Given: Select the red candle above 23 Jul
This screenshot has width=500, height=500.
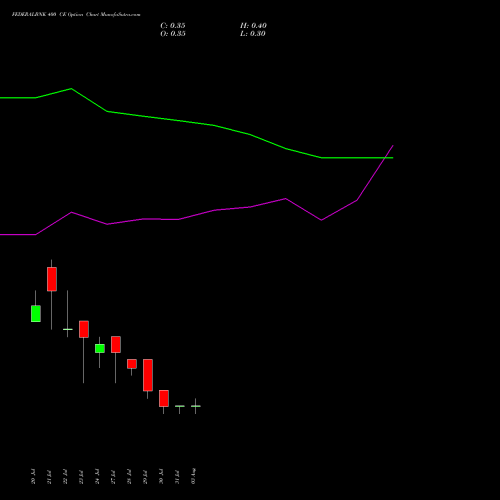Looking at the screenshot, I should click(x=84, y=329).
